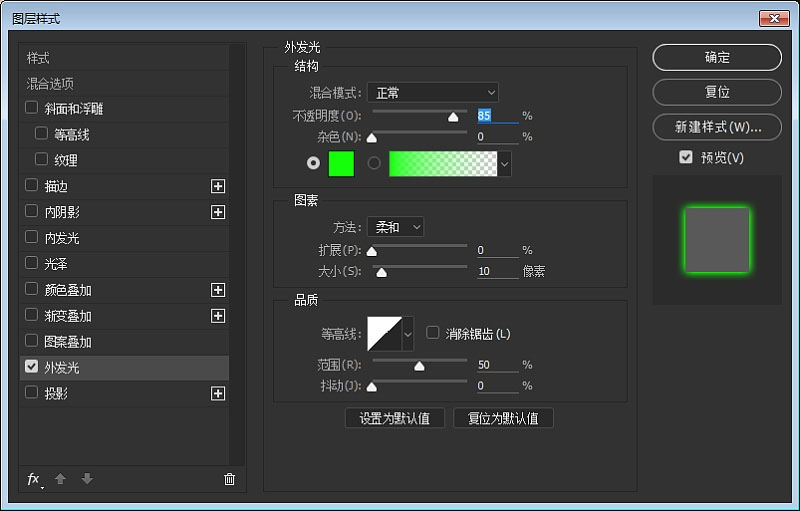The height and width of the screenshot is (511, 800).
Task: Select the 内发光 effect entry
Action: 124,238
